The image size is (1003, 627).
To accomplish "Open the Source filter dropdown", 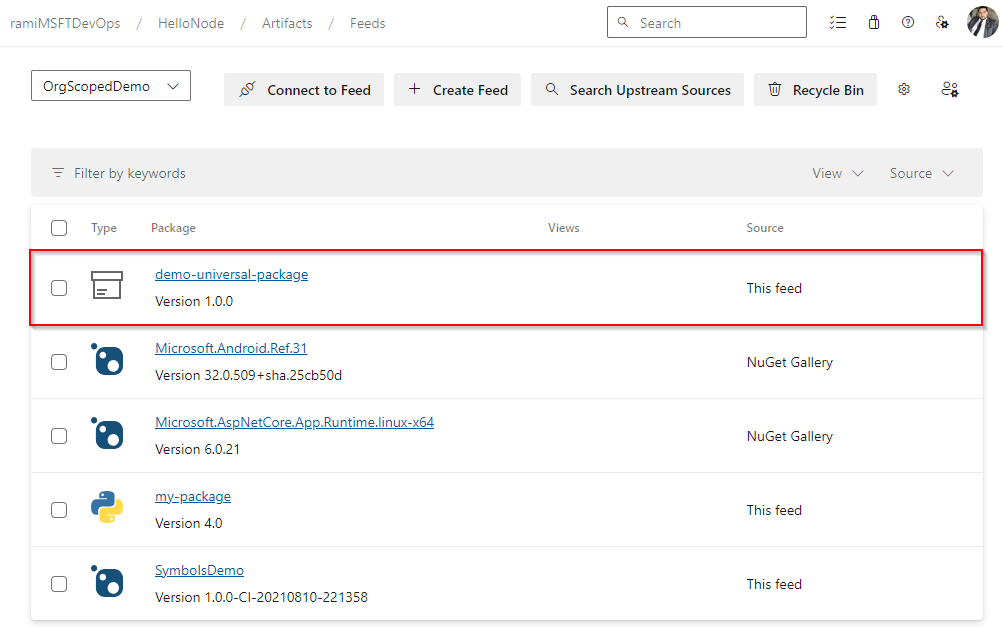I will click(921, 173).
